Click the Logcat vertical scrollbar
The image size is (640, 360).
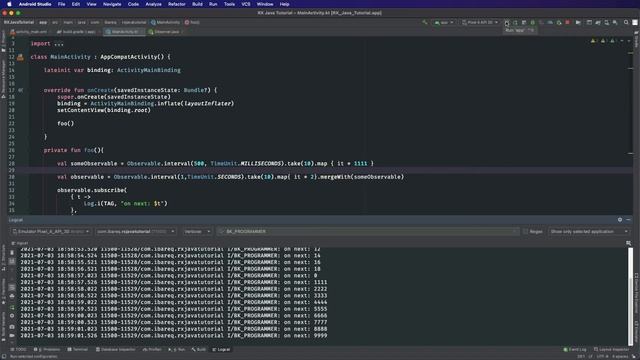point(631,296)
